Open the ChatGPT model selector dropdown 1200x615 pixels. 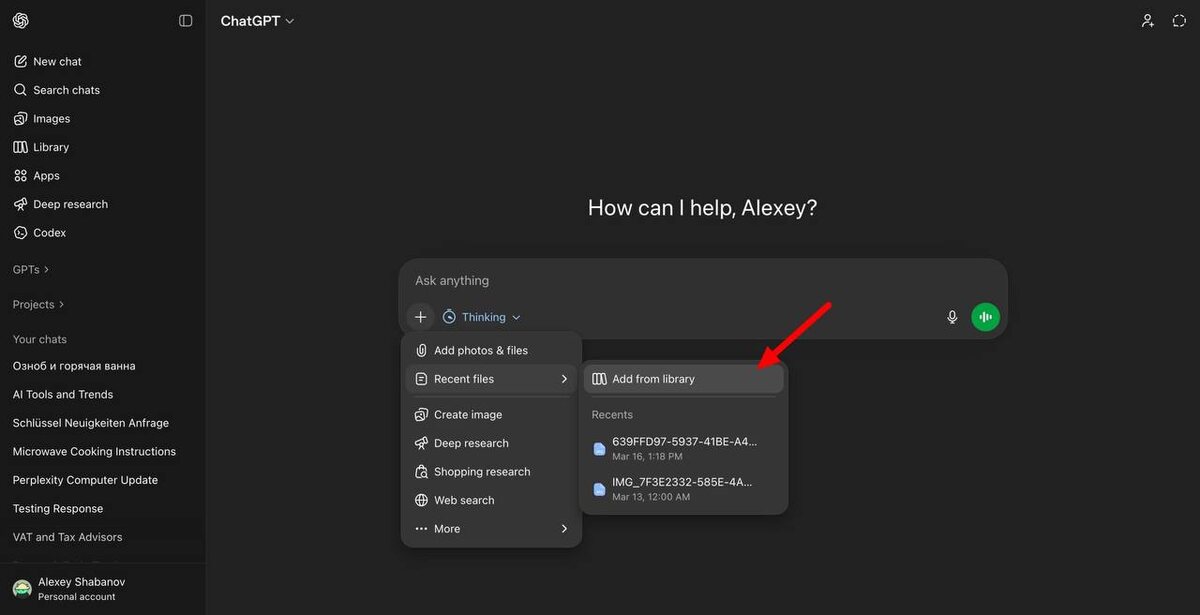point(258,21)
